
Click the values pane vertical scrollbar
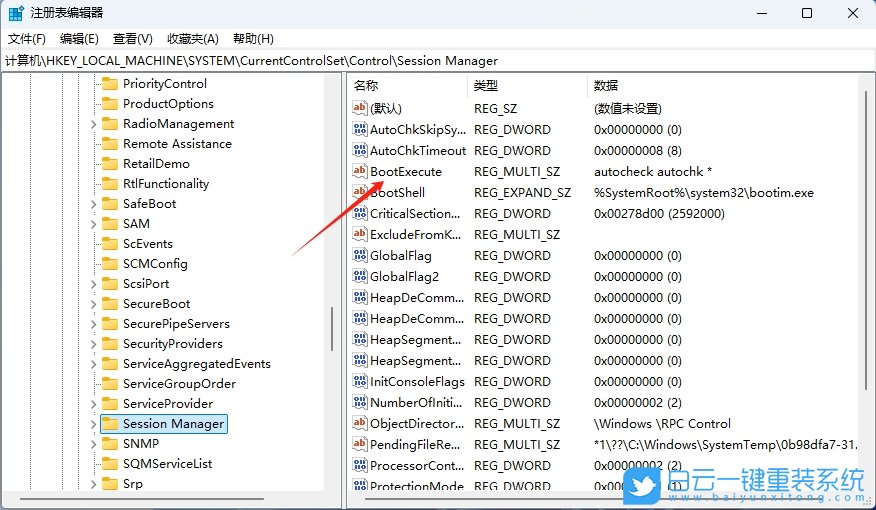click(x=866, y=240)
